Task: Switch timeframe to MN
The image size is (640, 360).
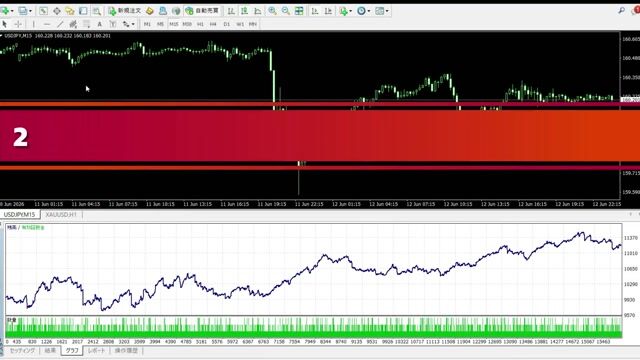Action: [253, 24]
